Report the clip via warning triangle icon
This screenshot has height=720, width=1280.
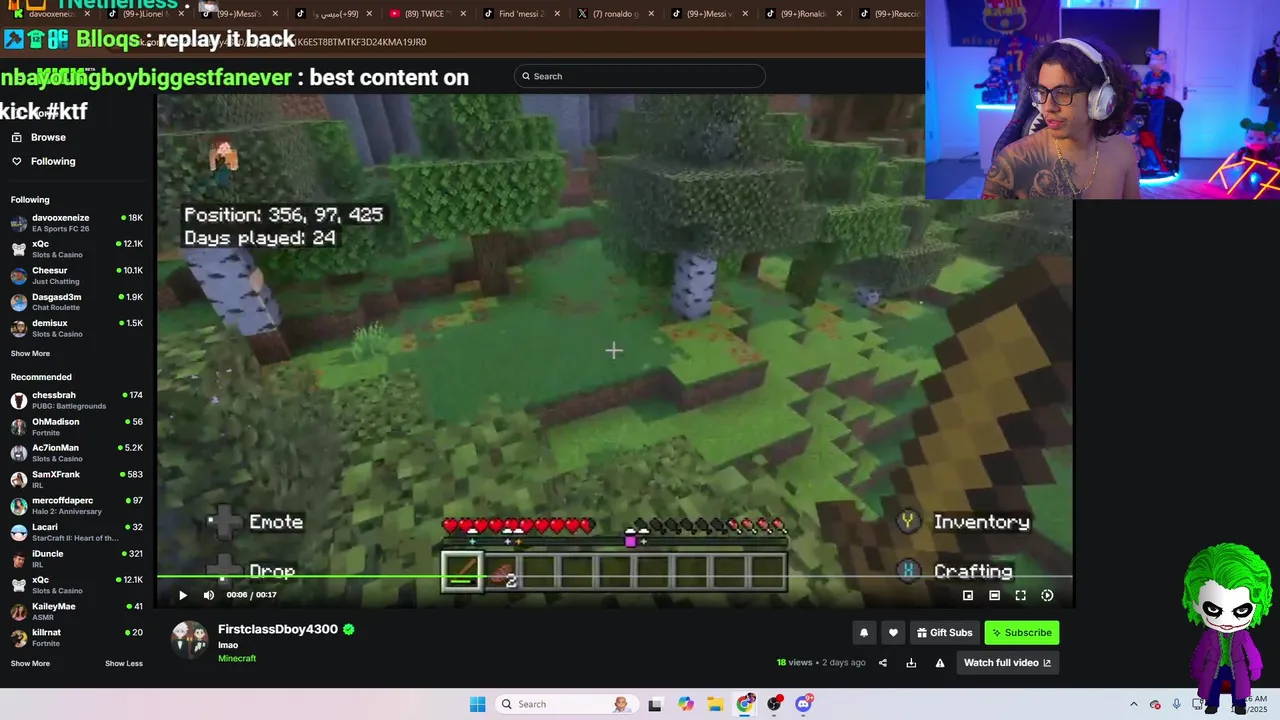pos(940,663)
